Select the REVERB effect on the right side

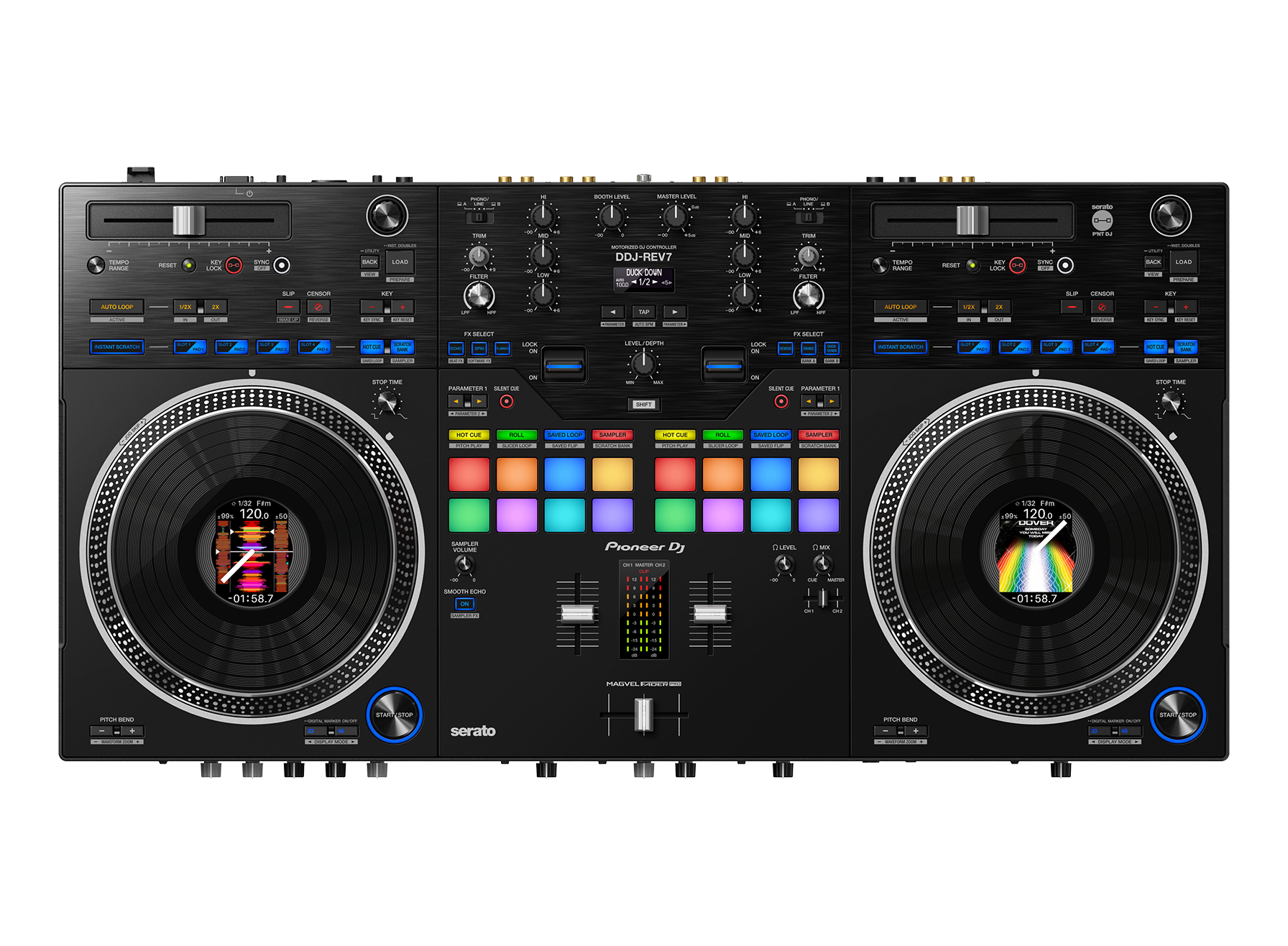(x=785, y=349)
